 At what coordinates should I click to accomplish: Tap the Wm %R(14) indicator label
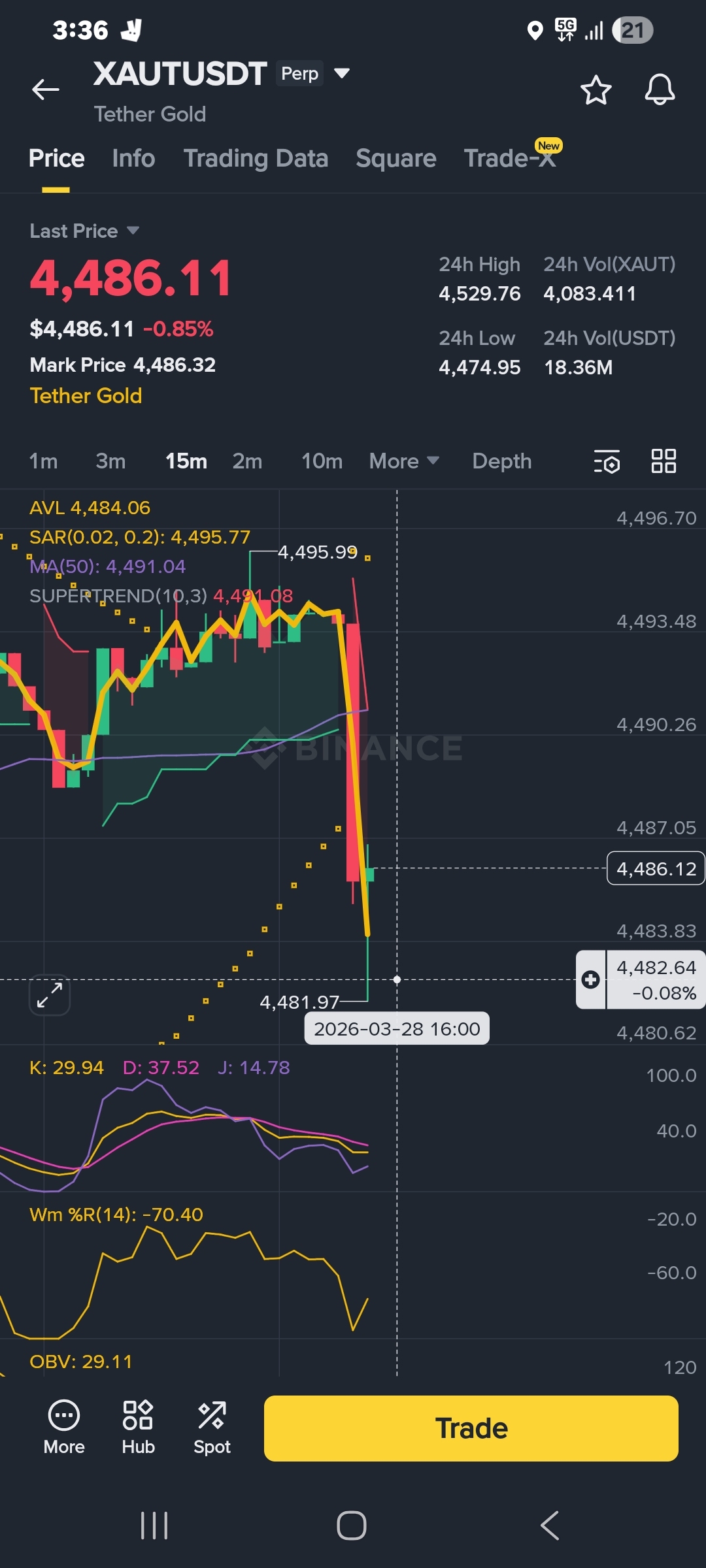click(116, 1215)
